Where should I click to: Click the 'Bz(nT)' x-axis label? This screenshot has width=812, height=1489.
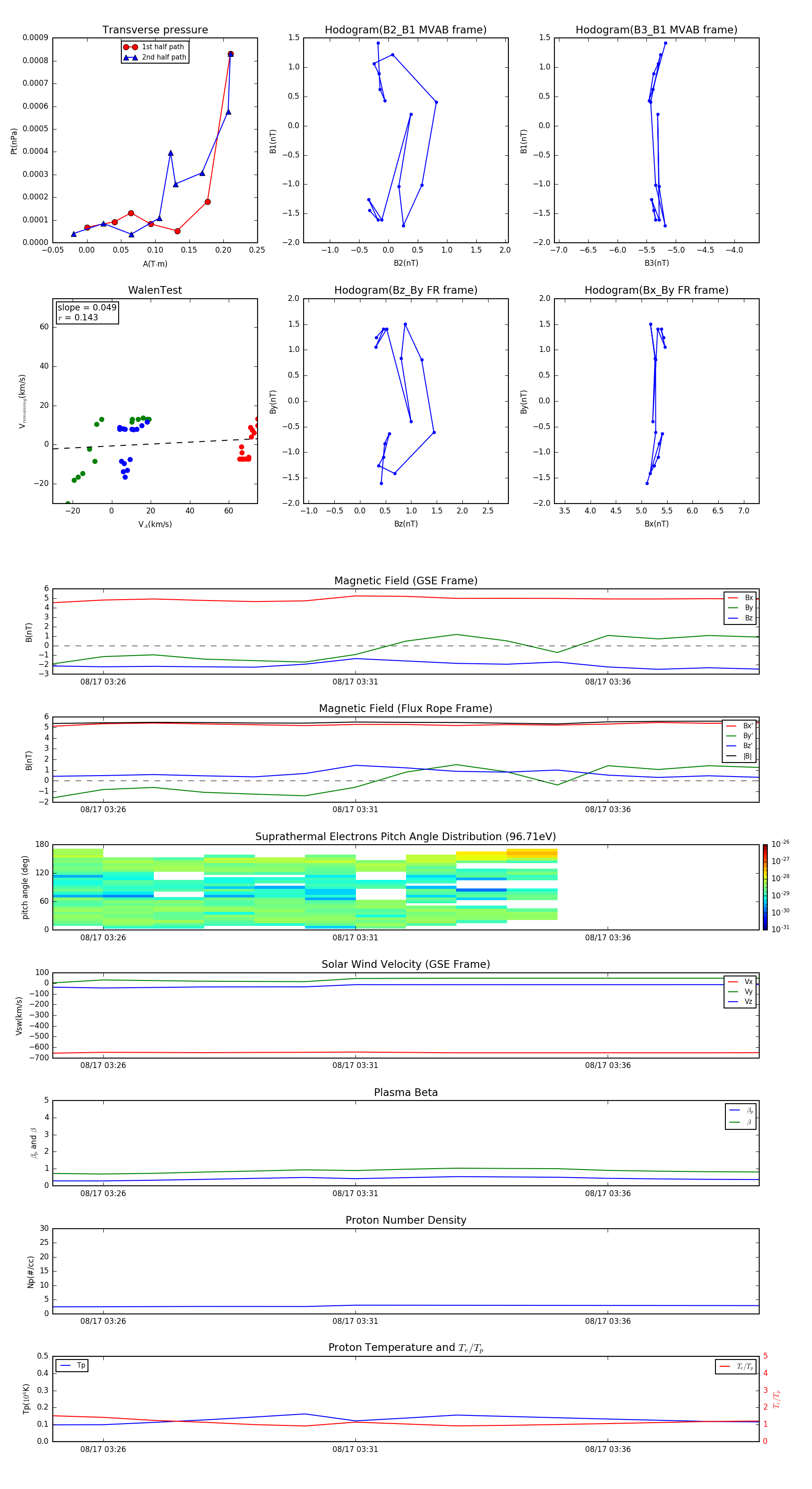coord(406,524)
